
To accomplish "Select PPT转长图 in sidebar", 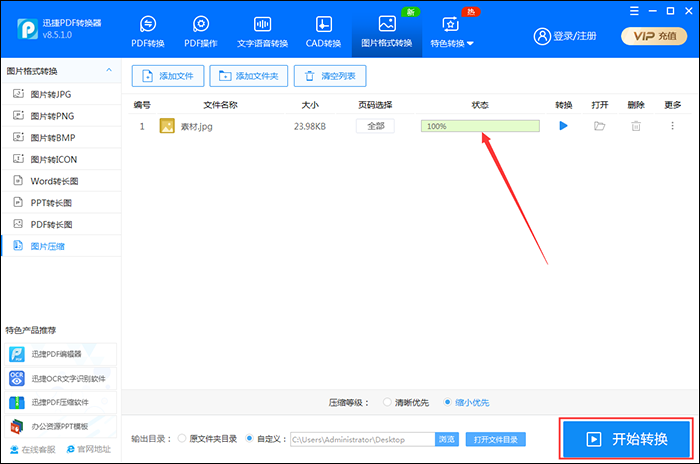I will 61,203.
